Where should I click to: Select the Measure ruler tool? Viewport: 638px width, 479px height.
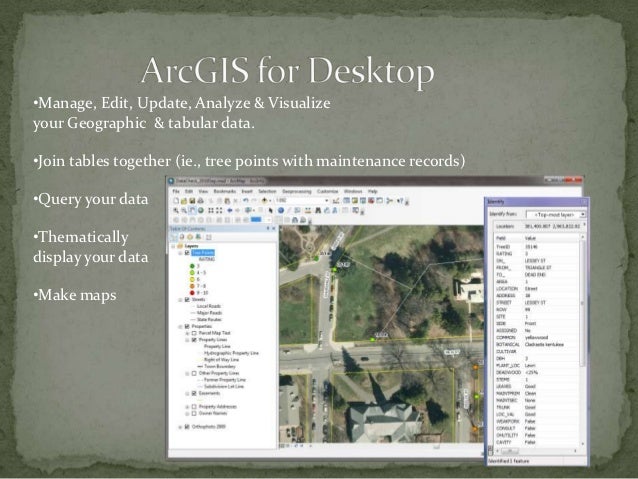(x=308, y=210)
